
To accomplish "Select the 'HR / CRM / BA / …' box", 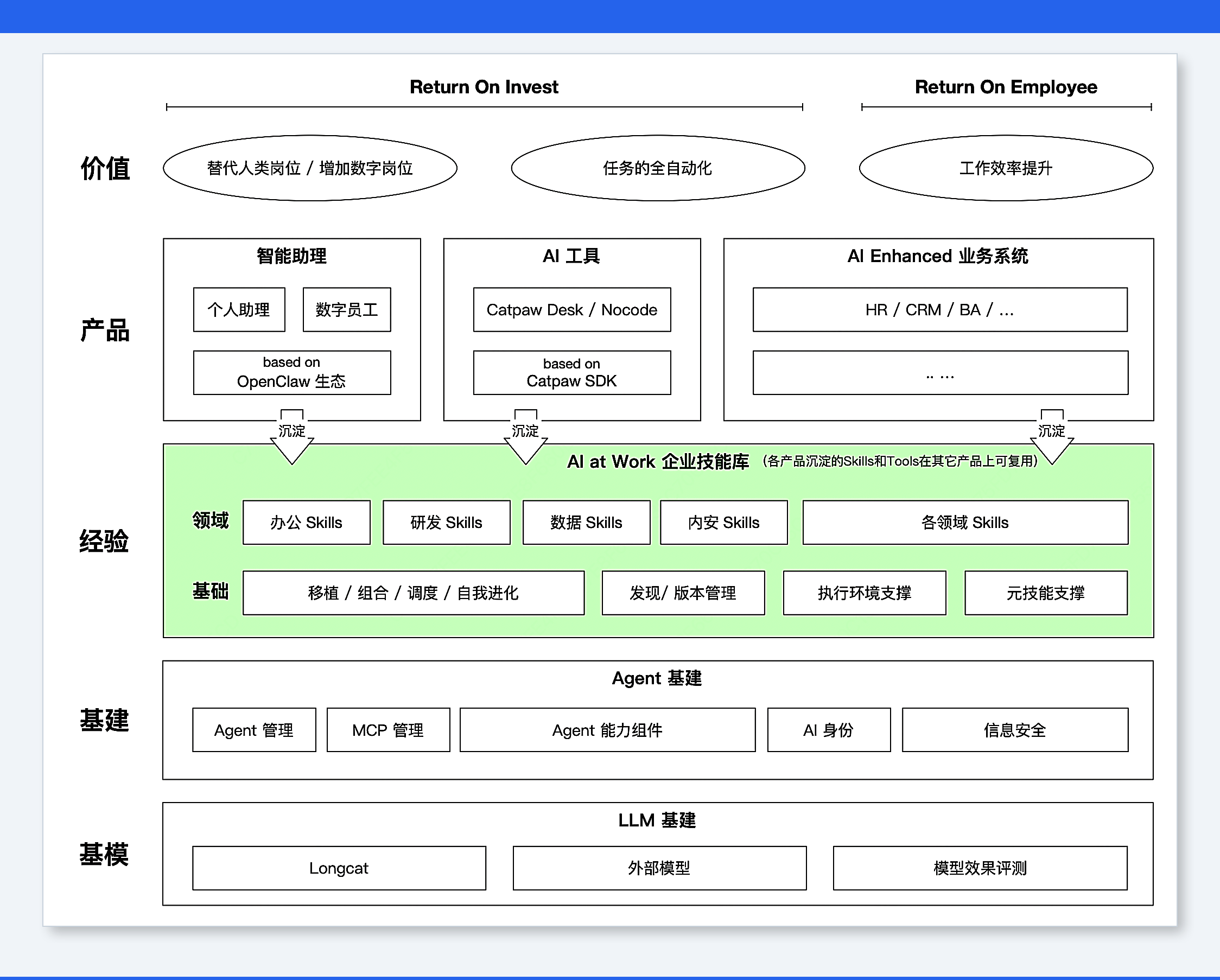I will click(x=940, y=309).
